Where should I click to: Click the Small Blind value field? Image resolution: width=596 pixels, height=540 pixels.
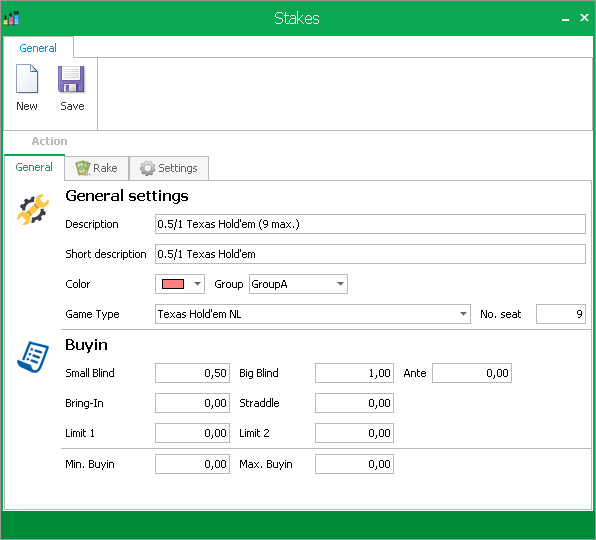192,373
